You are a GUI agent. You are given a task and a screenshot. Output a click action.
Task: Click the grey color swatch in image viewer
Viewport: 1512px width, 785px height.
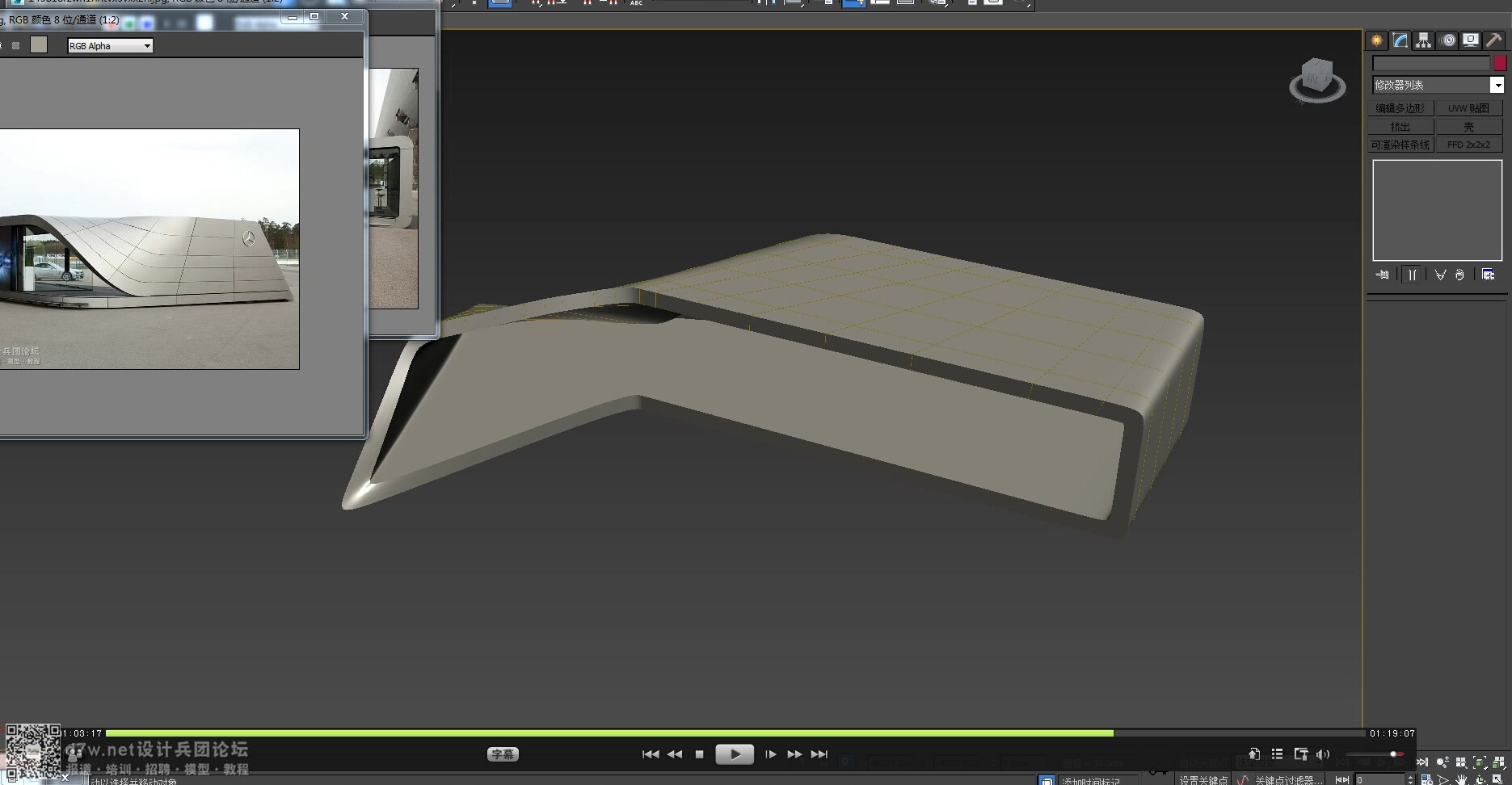pyautogui.click(x=39, y=44)
